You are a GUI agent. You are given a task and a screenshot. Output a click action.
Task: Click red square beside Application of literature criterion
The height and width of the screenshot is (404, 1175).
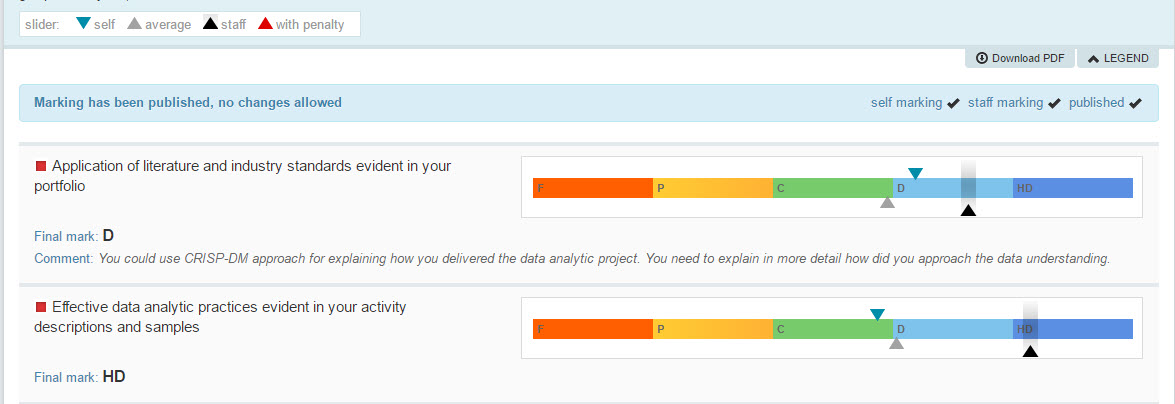pyautogui.click(x=41, y=166)
